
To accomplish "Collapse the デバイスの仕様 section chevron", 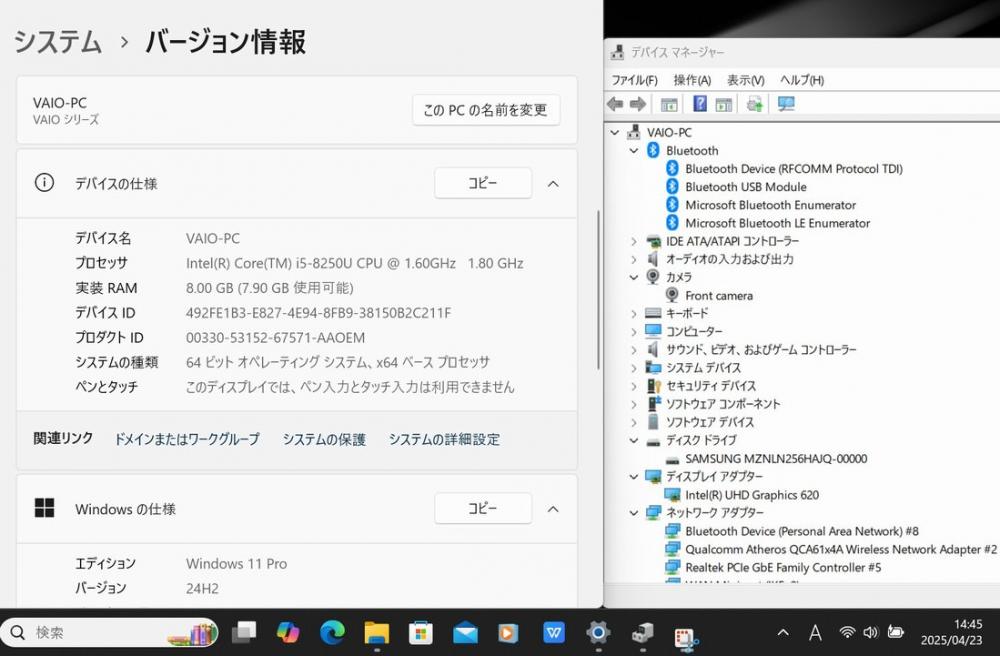I will point(553,184).
